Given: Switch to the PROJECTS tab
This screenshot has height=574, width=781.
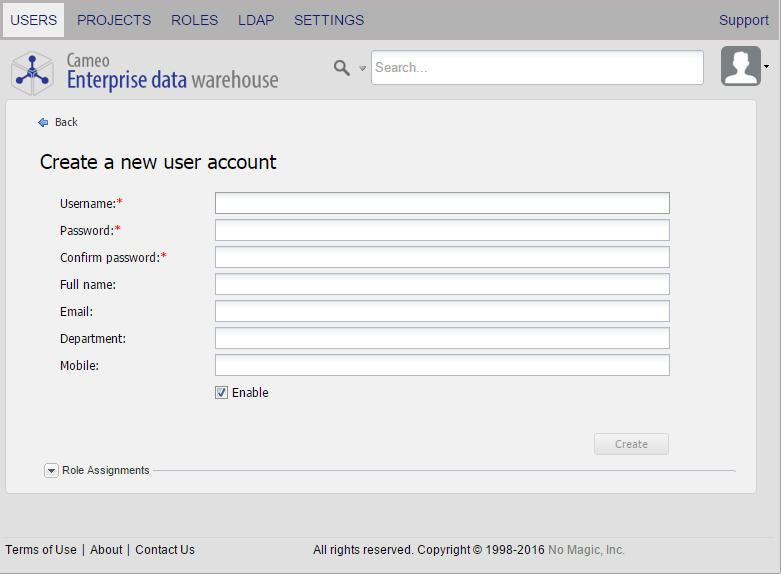Looking at the screenshot, I should click(114, 20).
